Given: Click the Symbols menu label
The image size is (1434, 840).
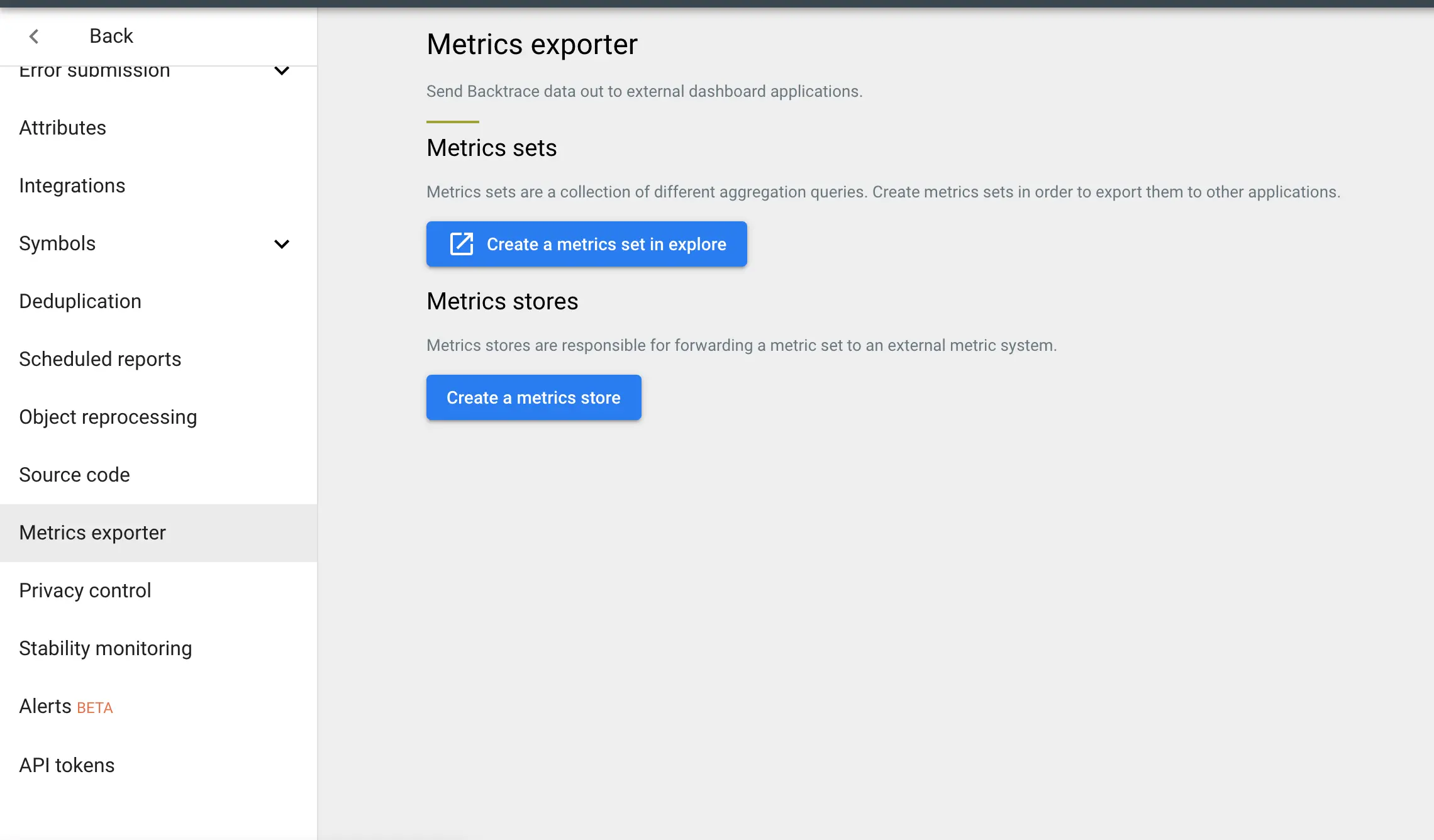Looking at the screenshot, I should (57, 243).
